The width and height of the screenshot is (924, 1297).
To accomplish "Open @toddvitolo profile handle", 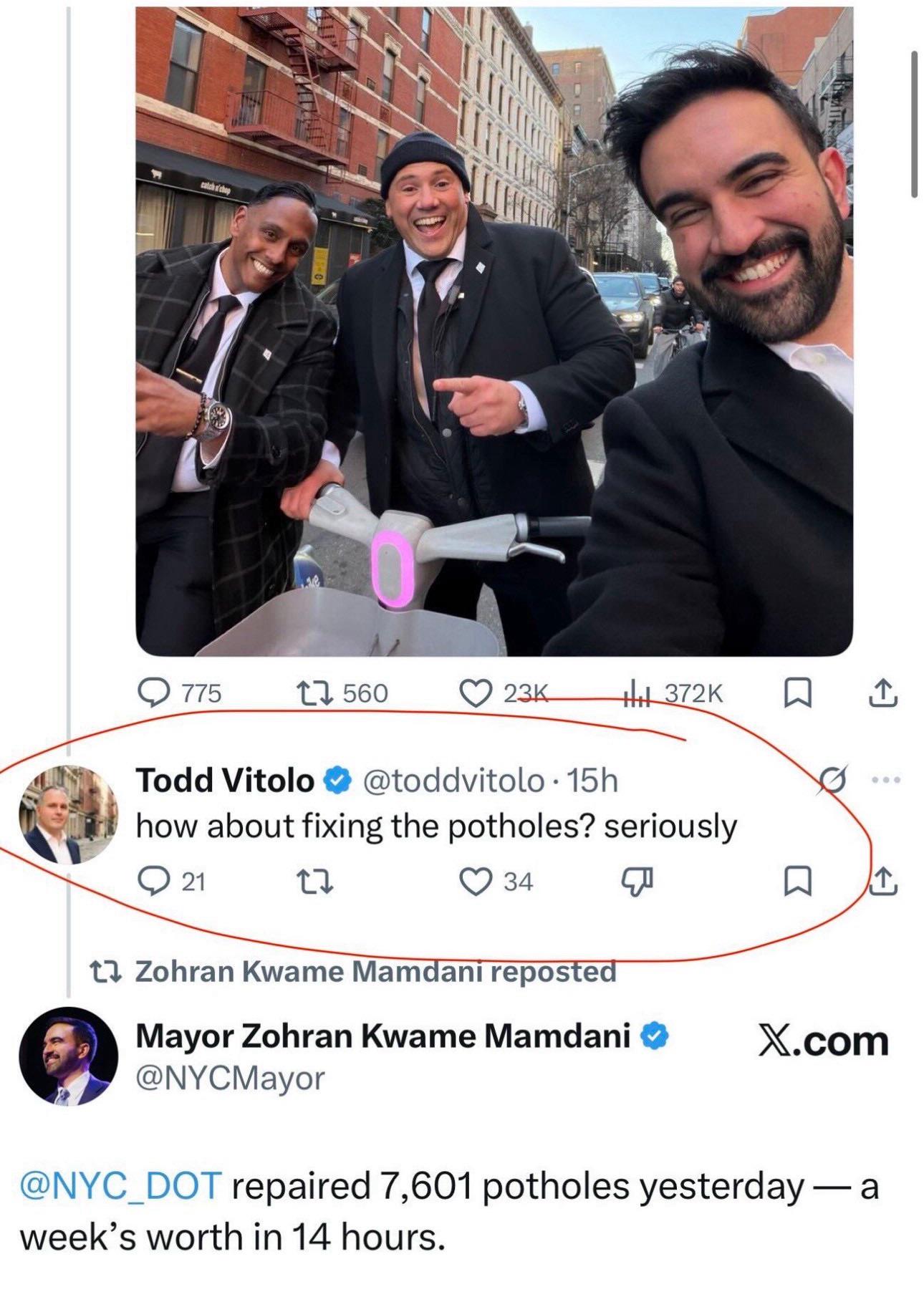I will 453,780.
